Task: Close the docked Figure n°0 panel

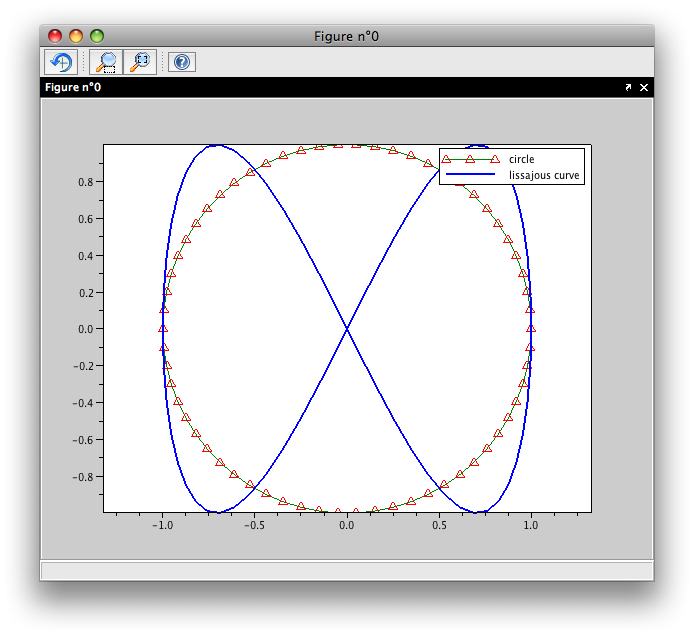Action: click(x=644, y=88)
